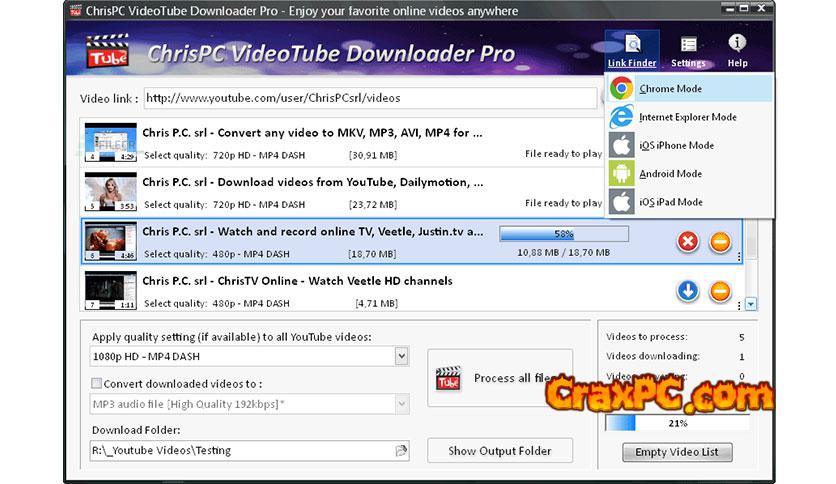Viewport: 836px width, 484px height.
Task: Open quality selector 720p HD for Download videos row
Action: (259, 204)
